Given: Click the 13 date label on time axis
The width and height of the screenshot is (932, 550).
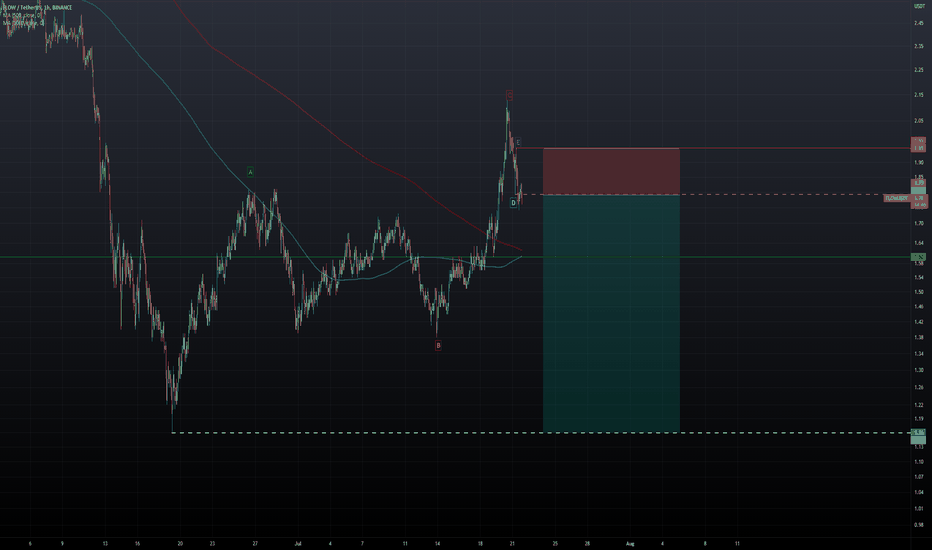Looking at the screenshot, I should [x=105, y=543].
